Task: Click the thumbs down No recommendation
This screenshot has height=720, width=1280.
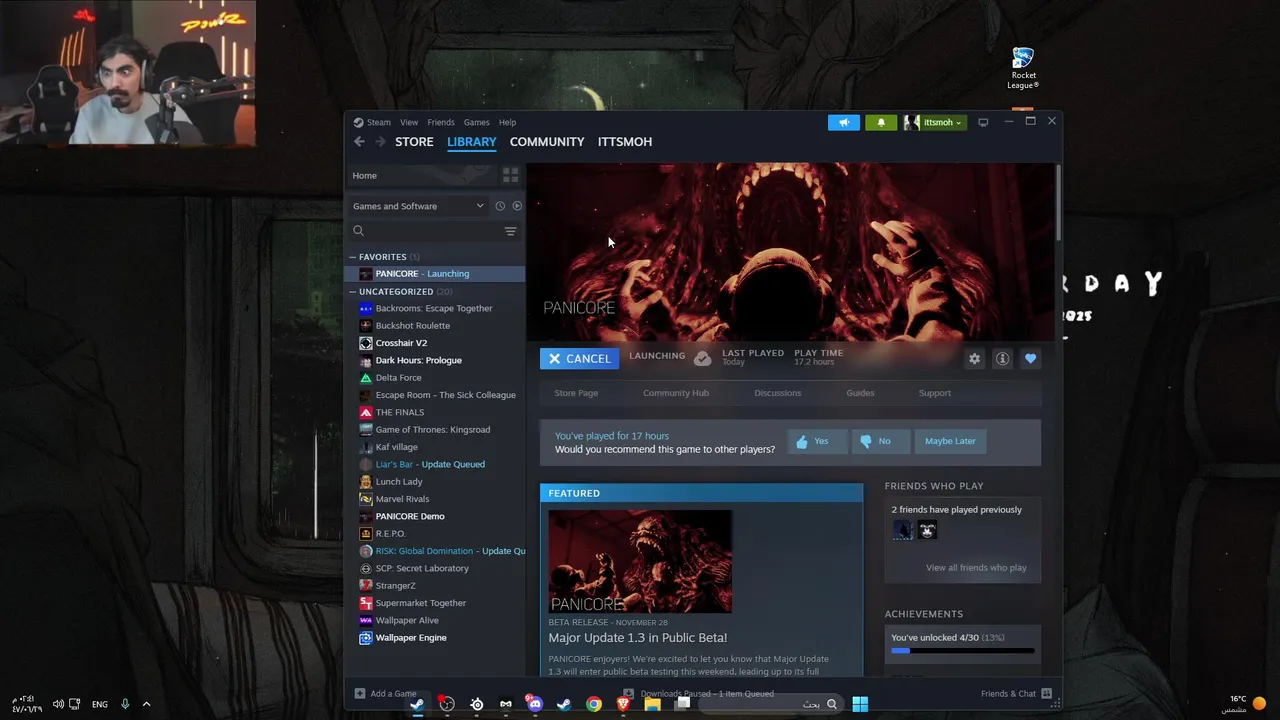Action: [x=880, y=441]
